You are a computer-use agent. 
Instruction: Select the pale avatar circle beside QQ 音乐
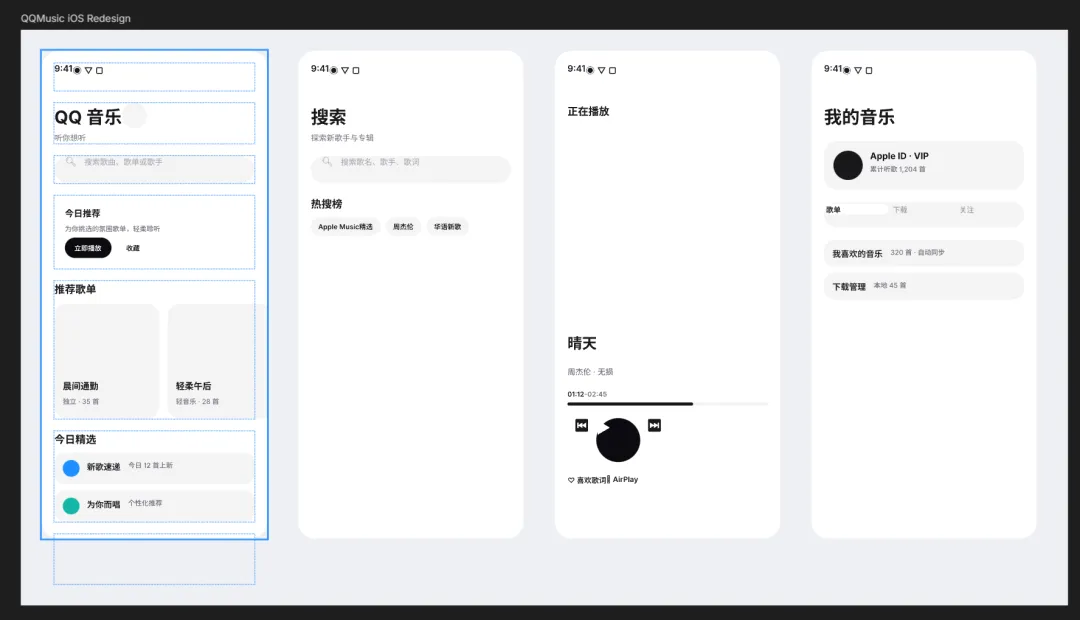click(x=135, y=116)
